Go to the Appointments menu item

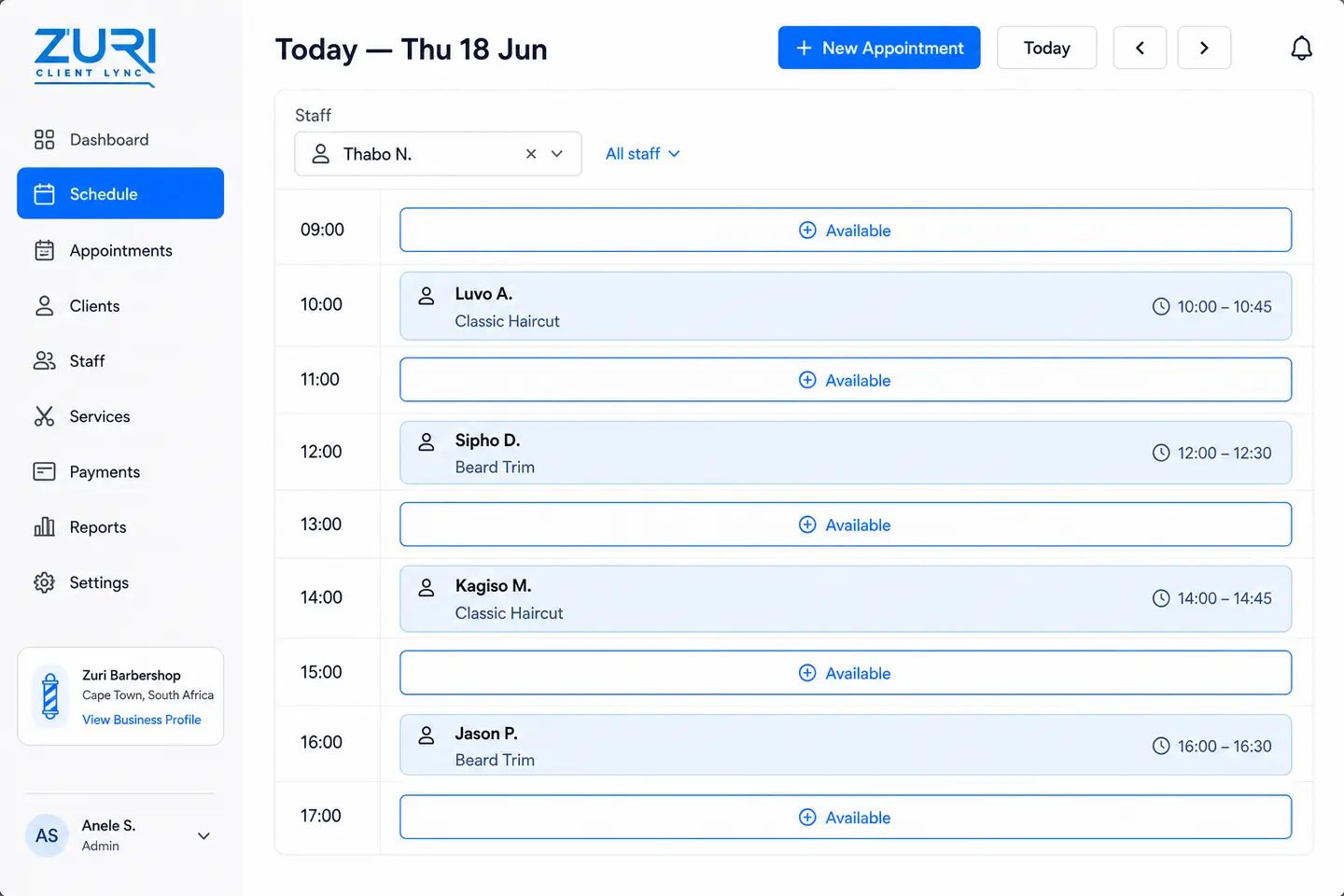click(x=120, y=250)
